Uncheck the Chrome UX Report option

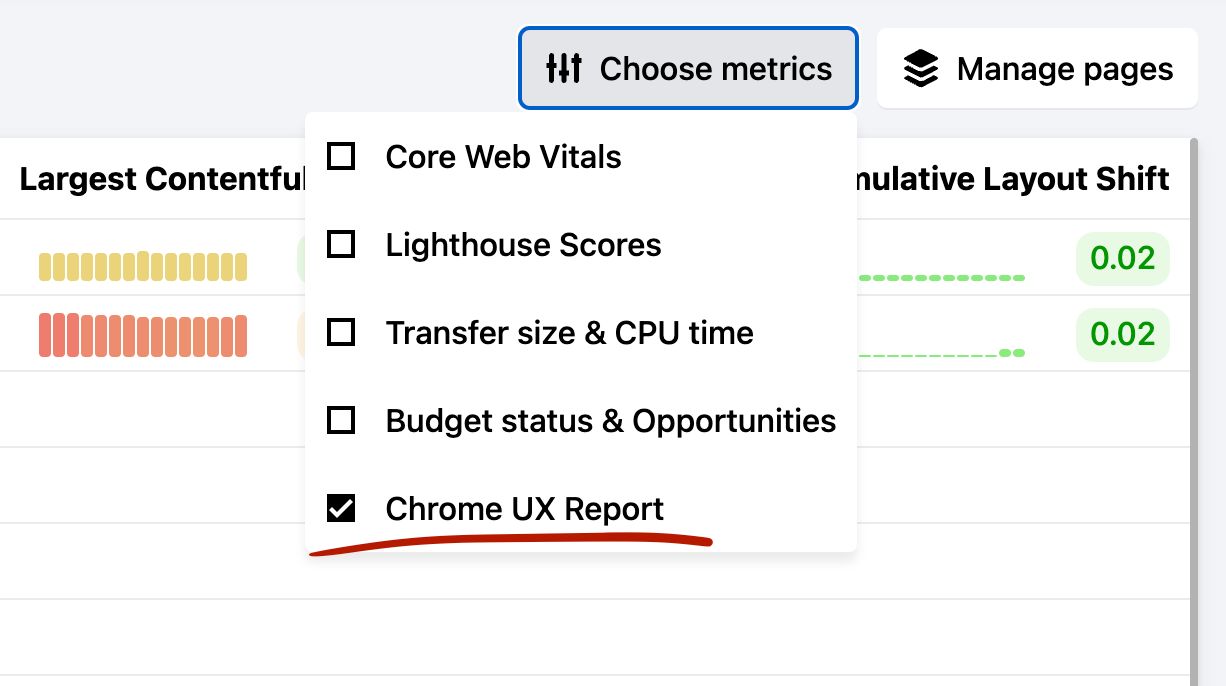341,508
